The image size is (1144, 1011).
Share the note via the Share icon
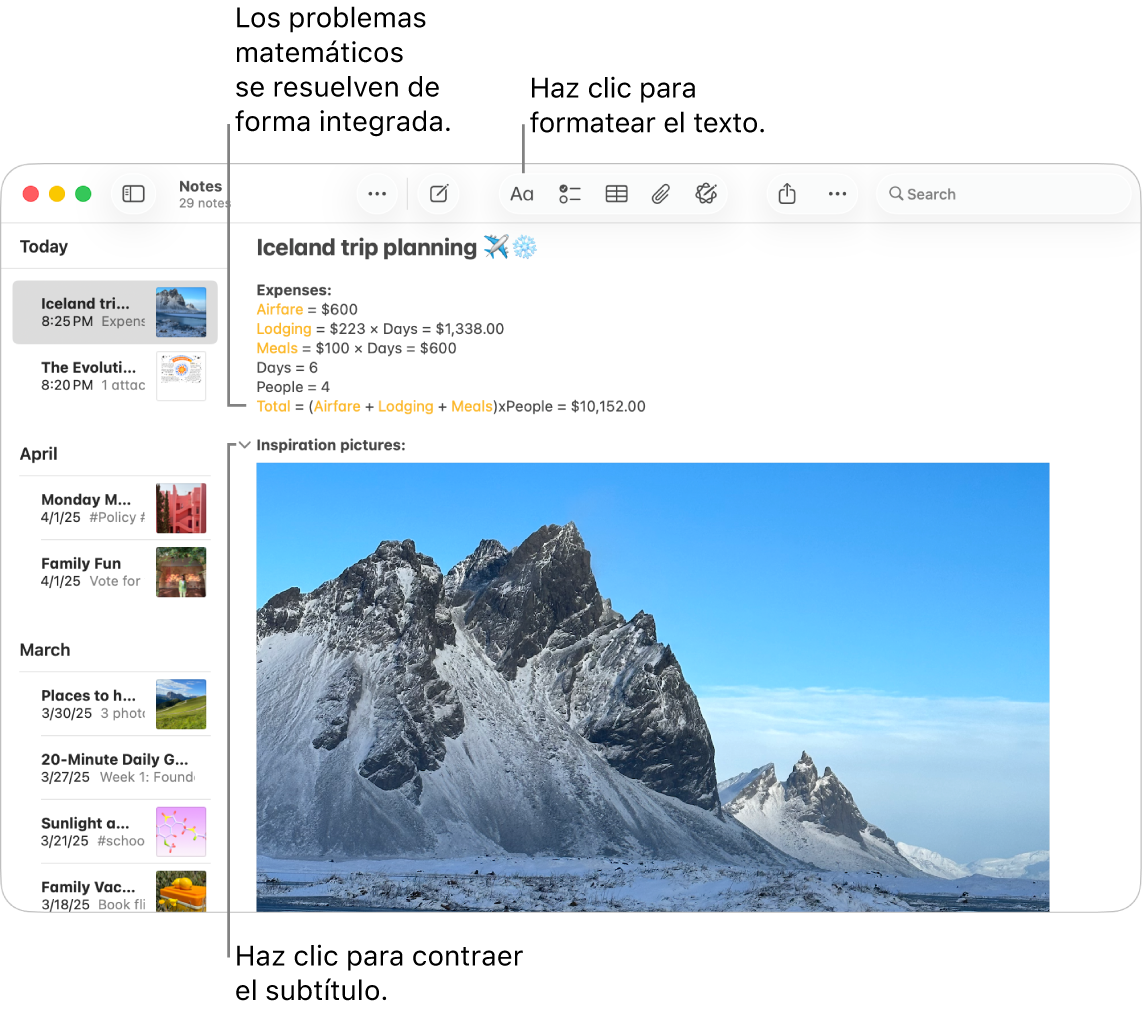click(x=786, y=193)
